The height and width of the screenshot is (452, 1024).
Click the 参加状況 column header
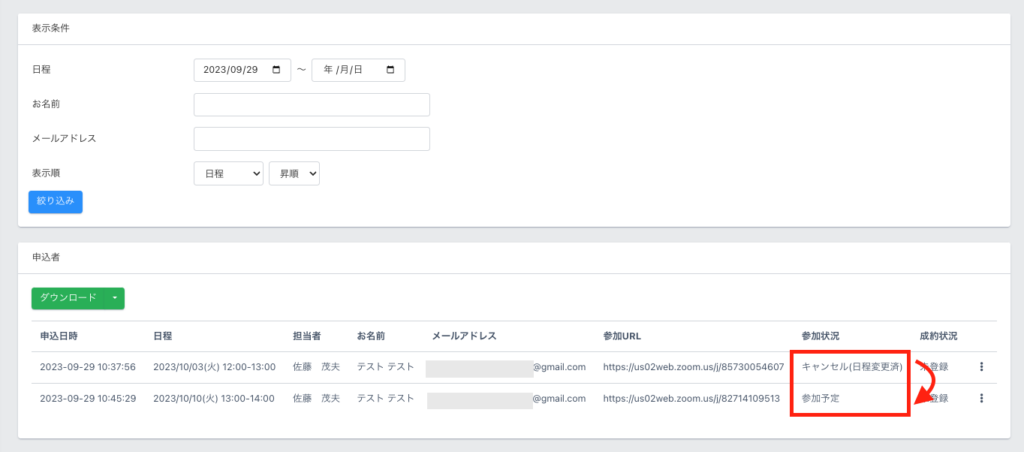click(821, 336)
